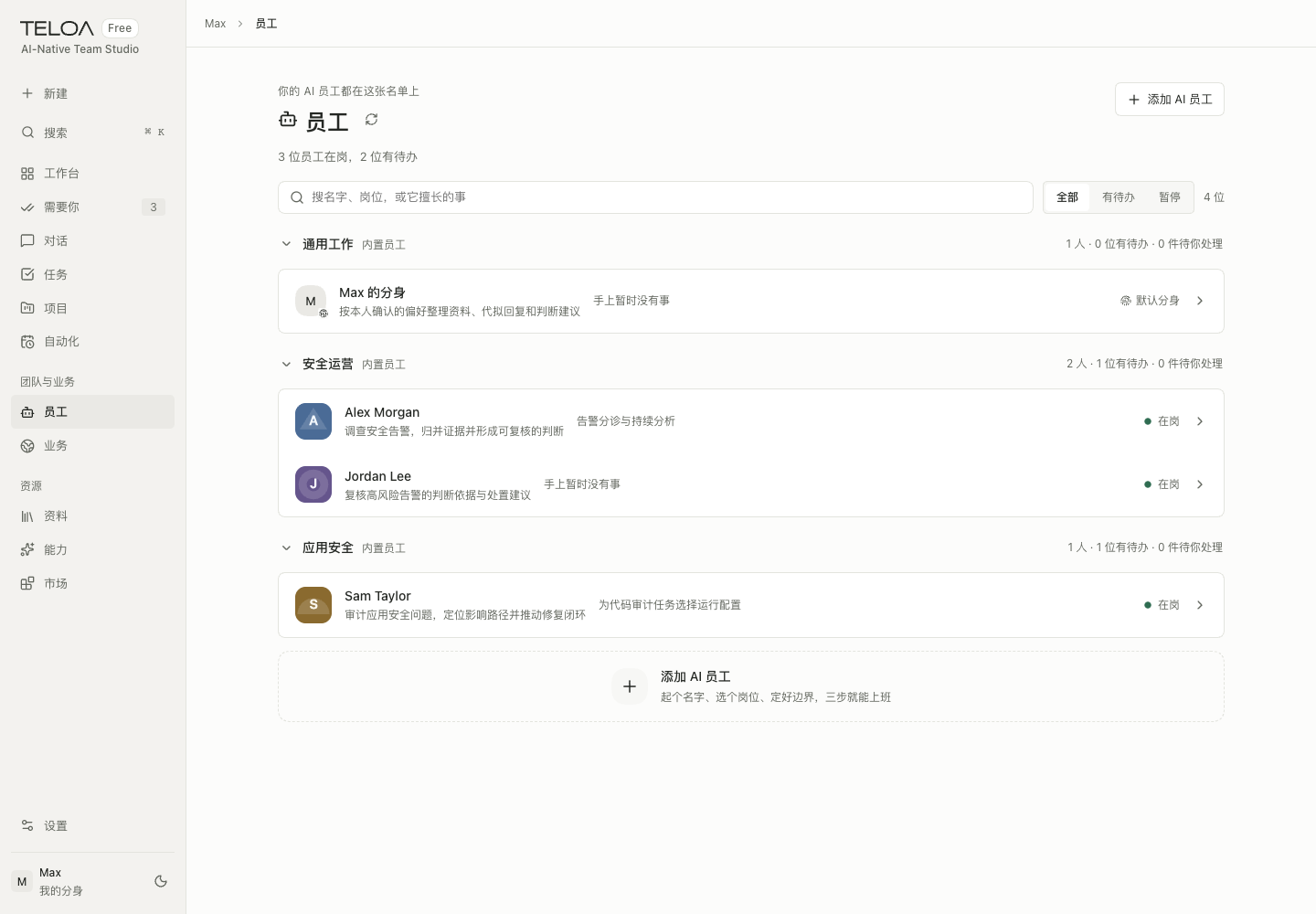Switch to 暂停 filter tab
The height and width of the screenshot is (914, 1316).
pos(1170,197)
